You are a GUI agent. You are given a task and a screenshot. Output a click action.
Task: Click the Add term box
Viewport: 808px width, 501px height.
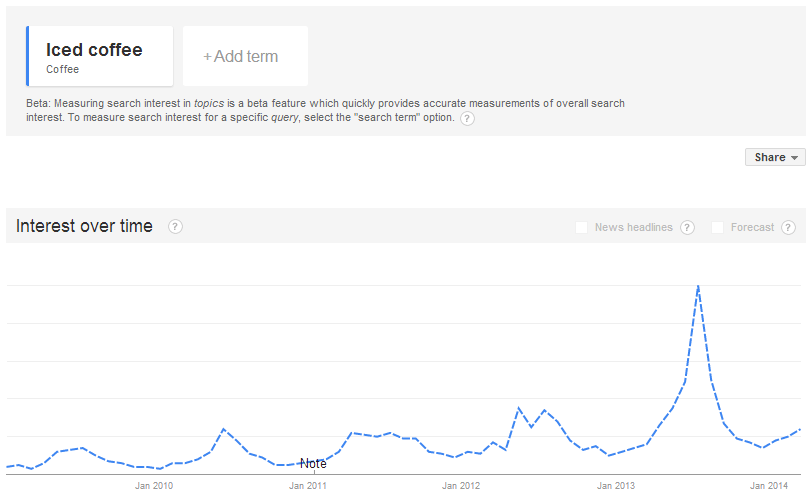[x=245, y=56]
